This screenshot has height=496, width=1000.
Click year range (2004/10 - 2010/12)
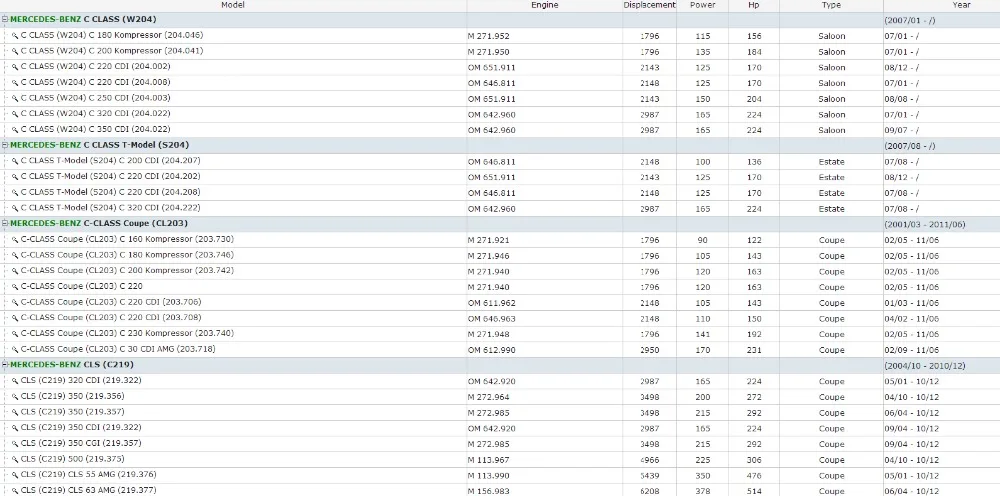(924, 366)
